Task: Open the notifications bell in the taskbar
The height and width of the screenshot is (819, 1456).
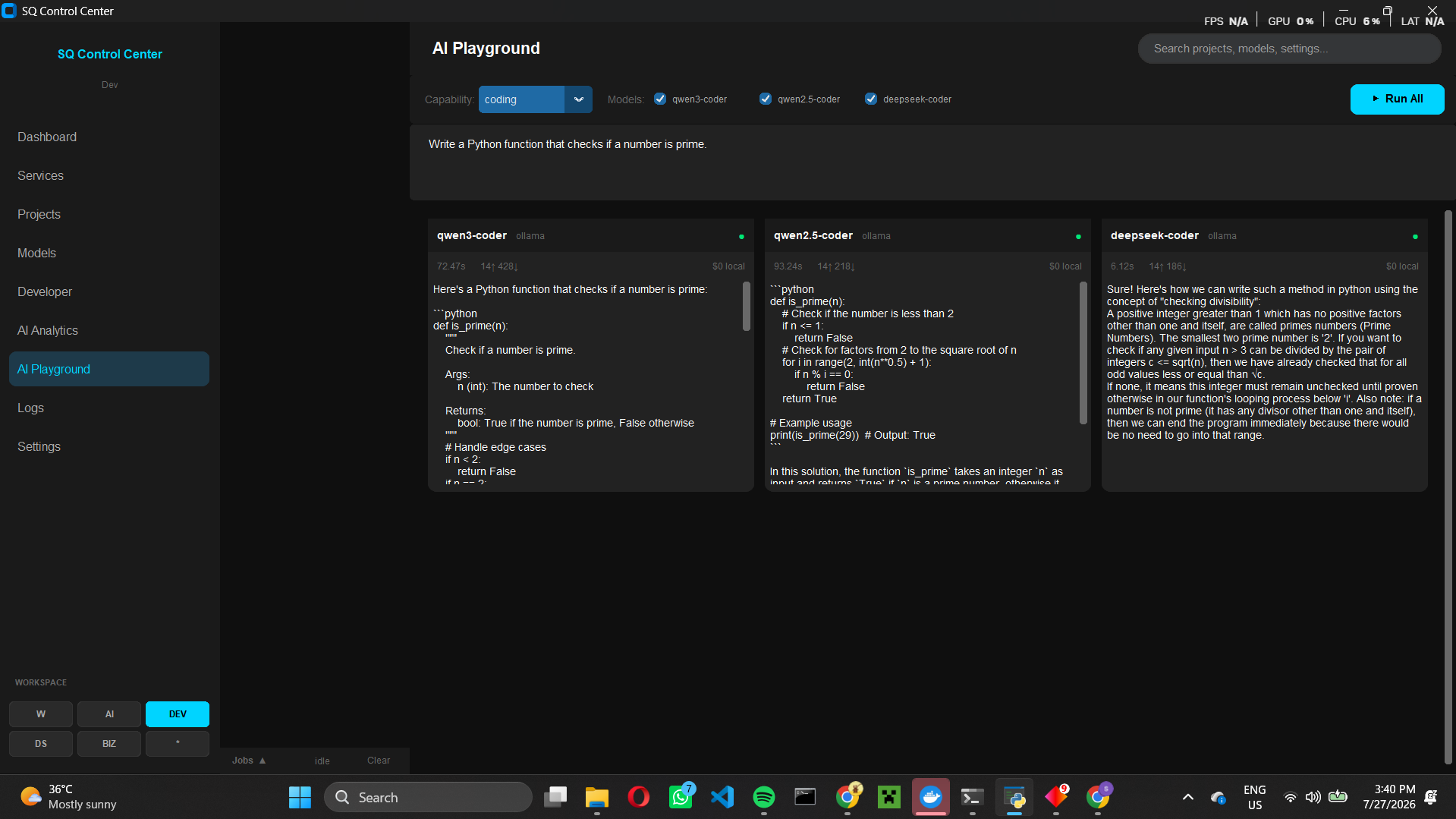Action: (1431, 797)
